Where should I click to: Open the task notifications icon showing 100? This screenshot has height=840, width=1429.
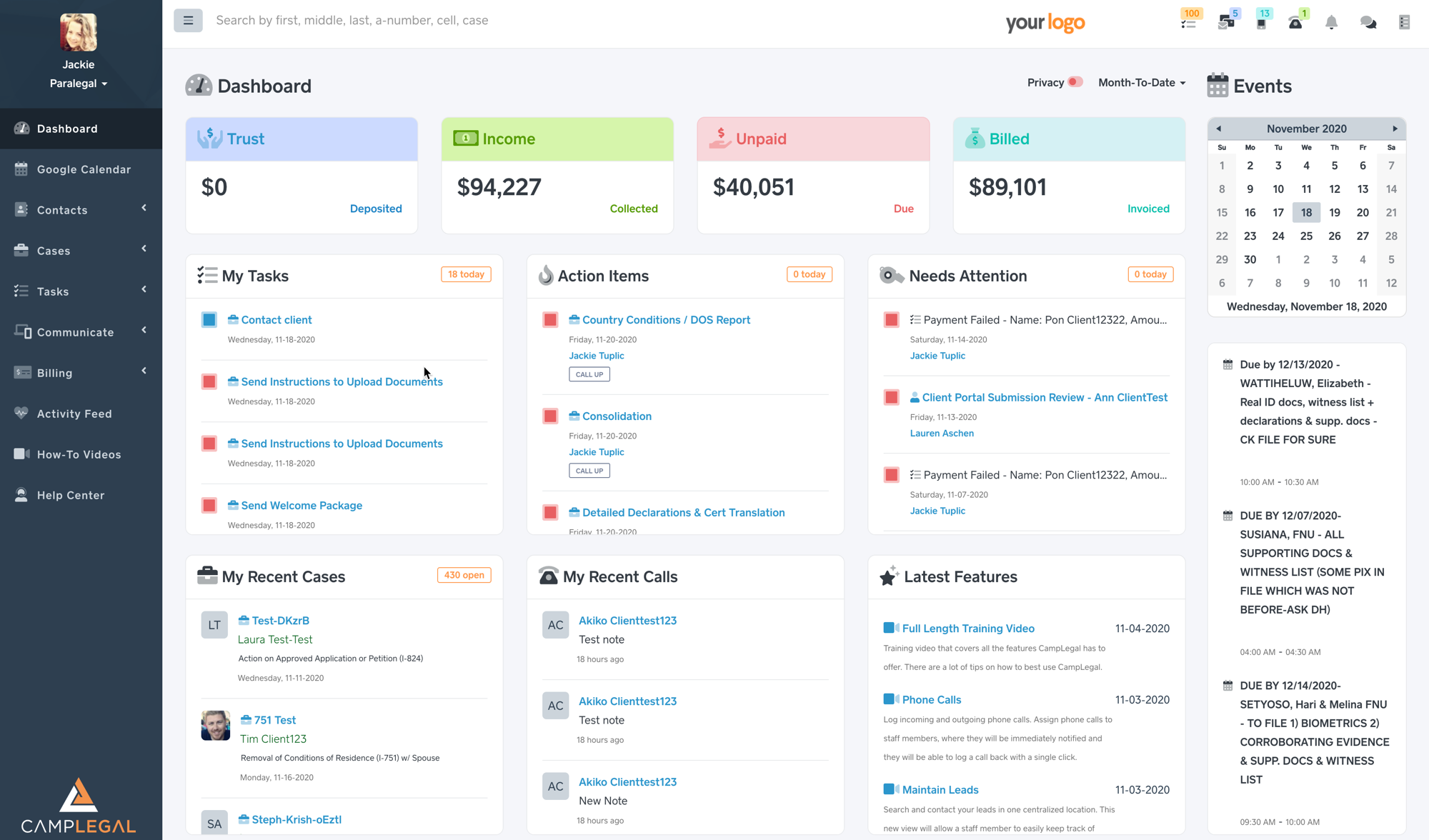pos(1188,21)
